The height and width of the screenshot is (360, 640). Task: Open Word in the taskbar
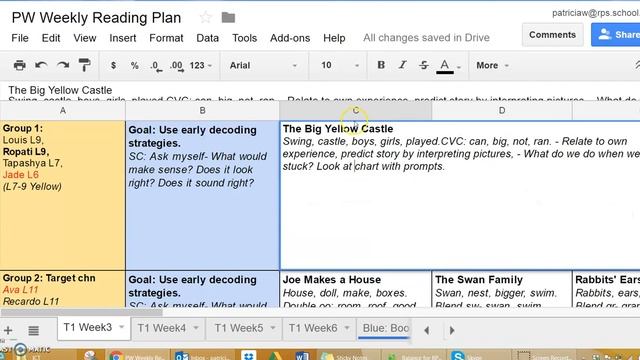pos(301,356)
